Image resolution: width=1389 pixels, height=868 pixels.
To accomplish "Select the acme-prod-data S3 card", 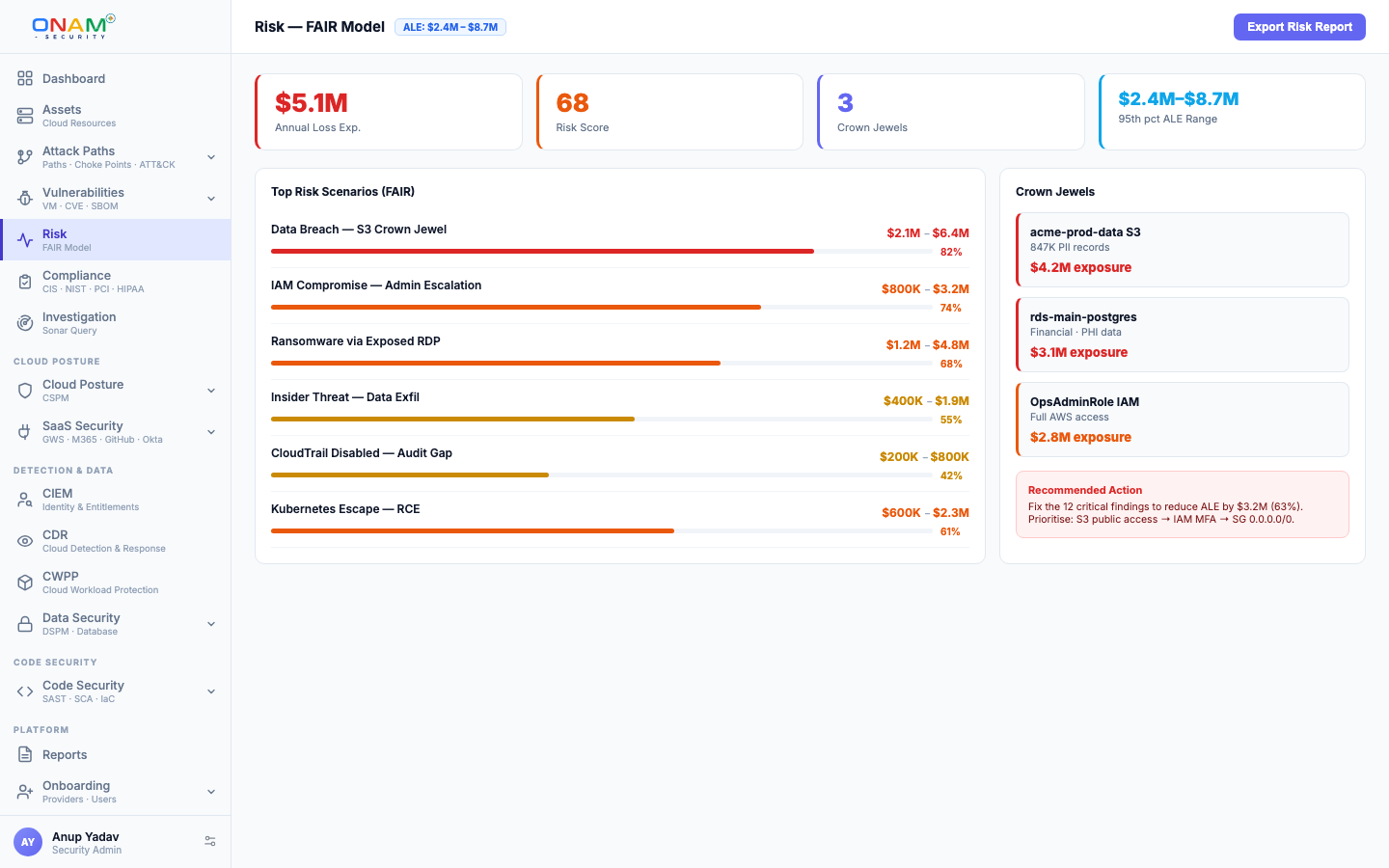I will [x=1183, y=250].
